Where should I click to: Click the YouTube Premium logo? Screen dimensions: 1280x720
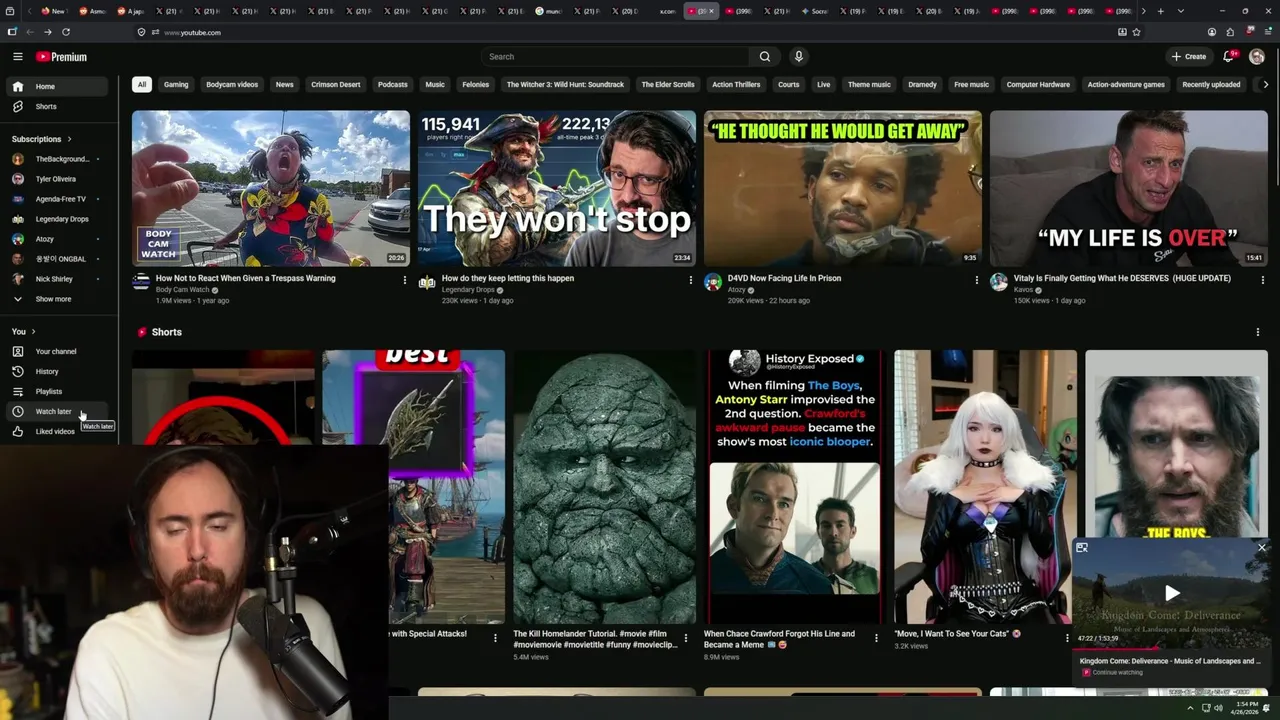point(61,57)
